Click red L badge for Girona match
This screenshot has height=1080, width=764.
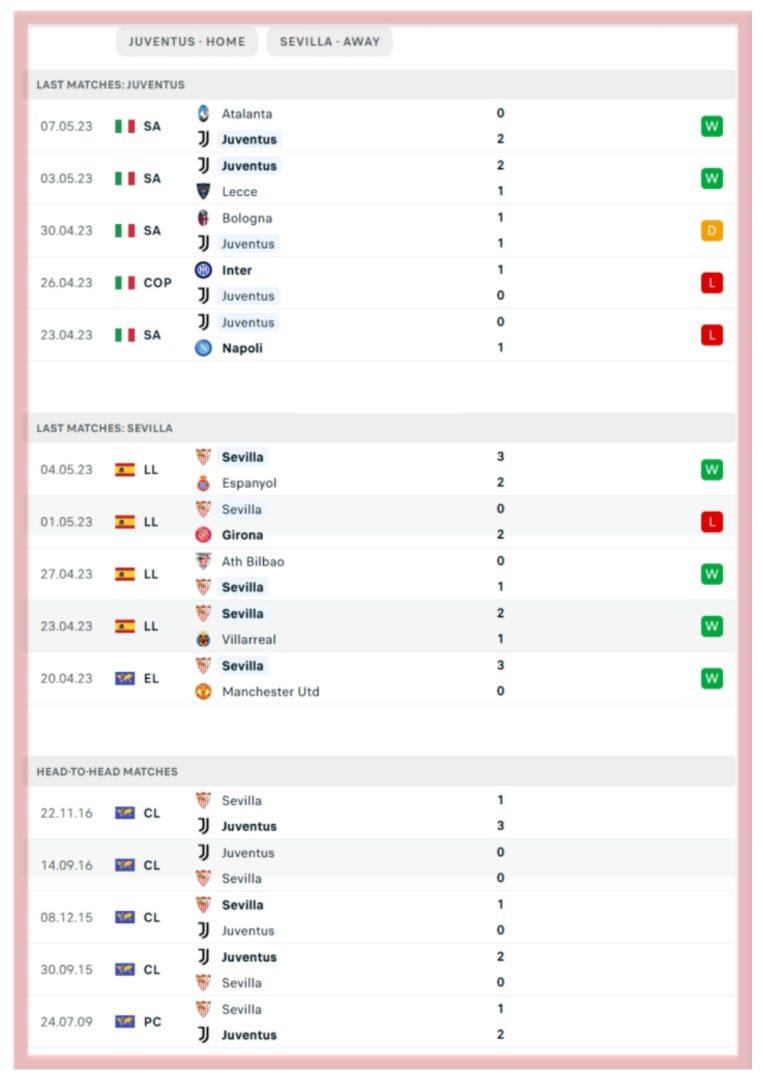[712, 522]
